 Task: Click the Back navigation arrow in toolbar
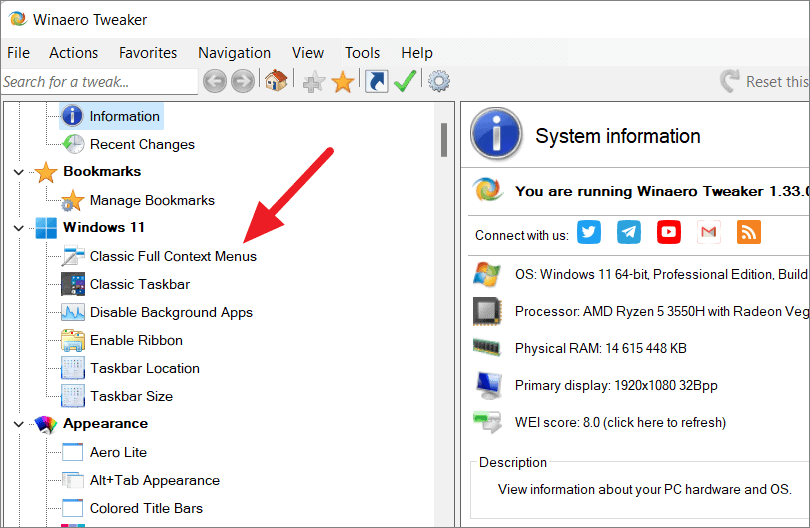[x=214, y=81]
